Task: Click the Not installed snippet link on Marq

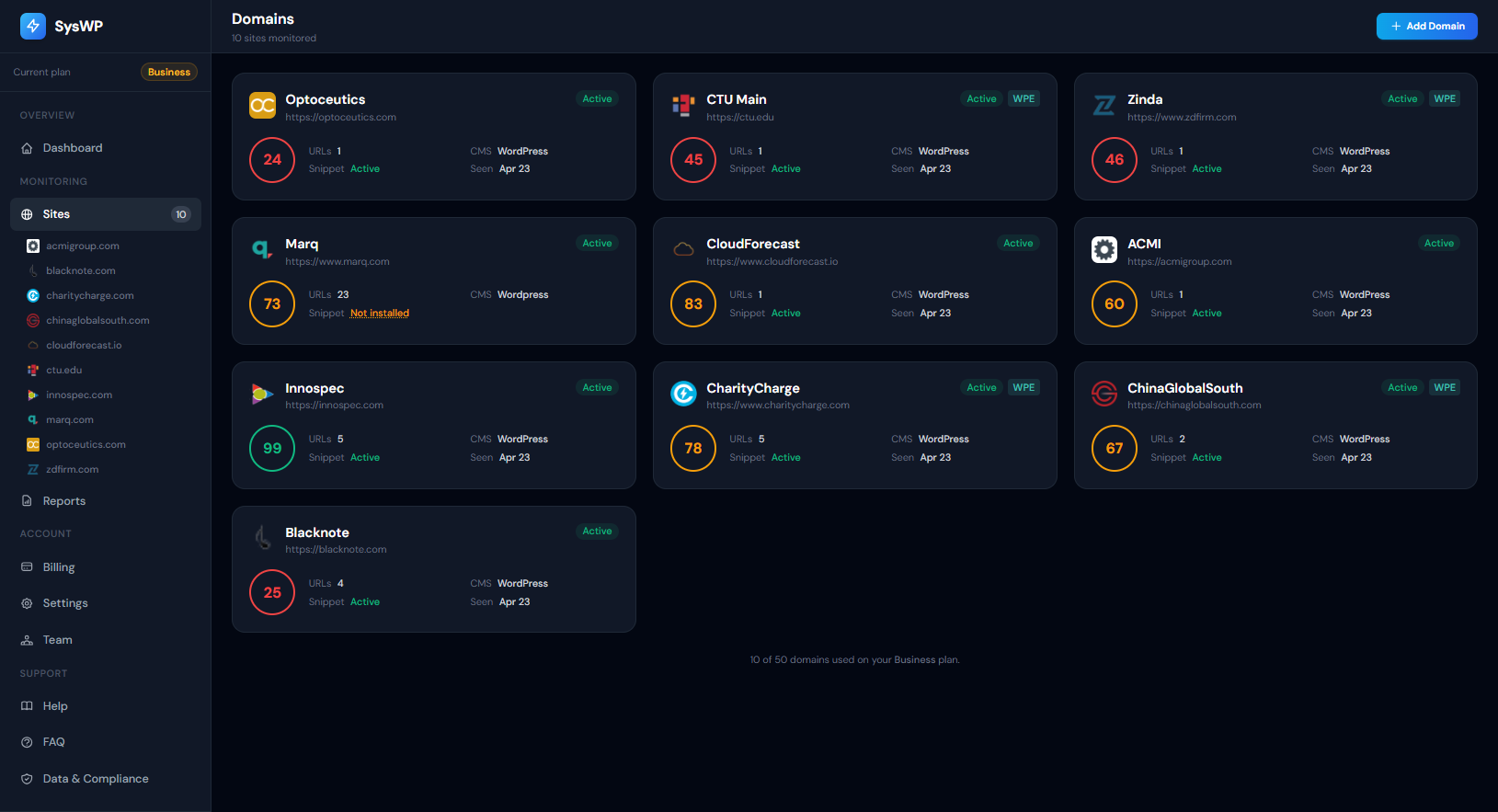Action: tap(380, 314)
